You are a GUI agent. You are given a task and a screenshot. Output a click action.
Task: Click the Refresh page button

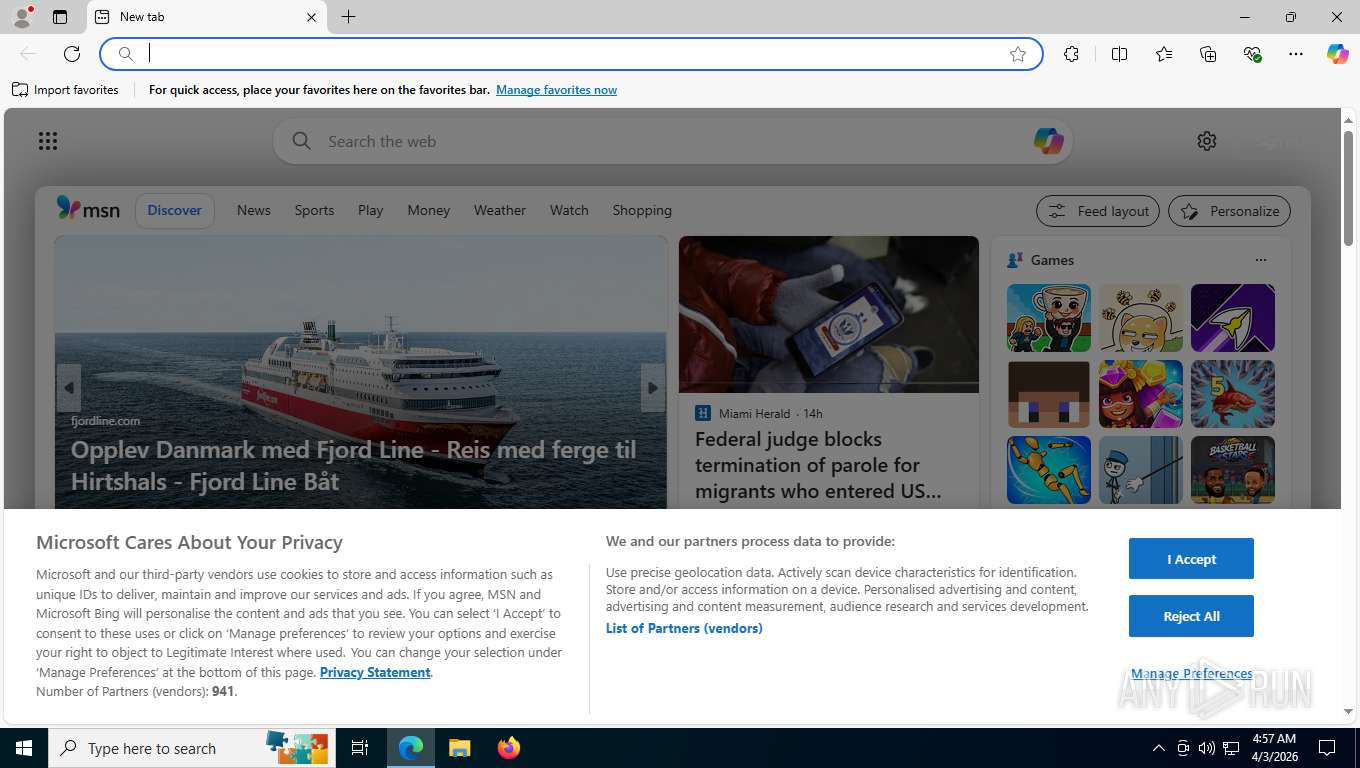[72, 54]
